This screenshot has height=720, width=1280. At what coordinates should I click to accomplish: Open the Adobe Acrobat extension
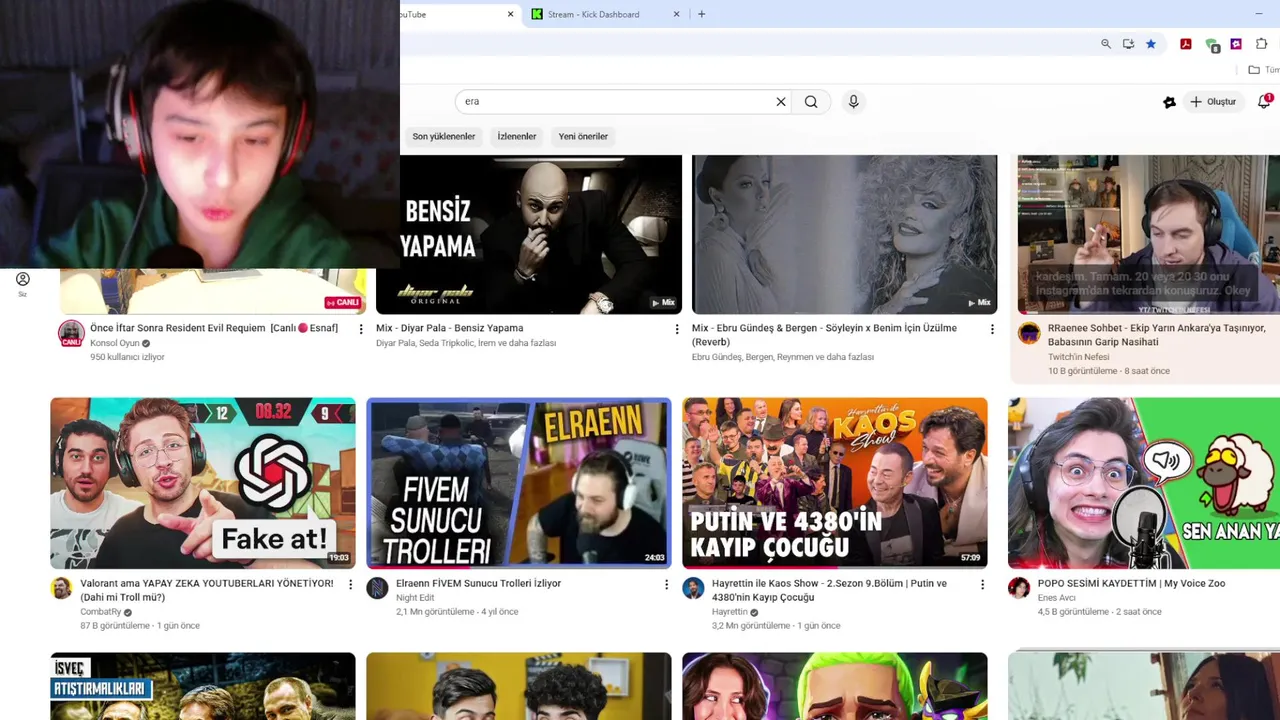pyautogui.click(x=1186, y=44)
